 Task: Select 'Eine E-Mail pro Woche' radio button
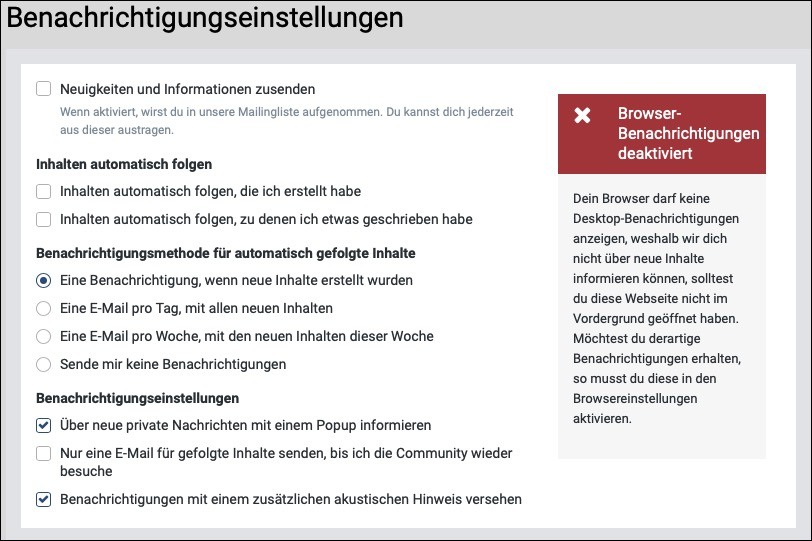(44, 337)
